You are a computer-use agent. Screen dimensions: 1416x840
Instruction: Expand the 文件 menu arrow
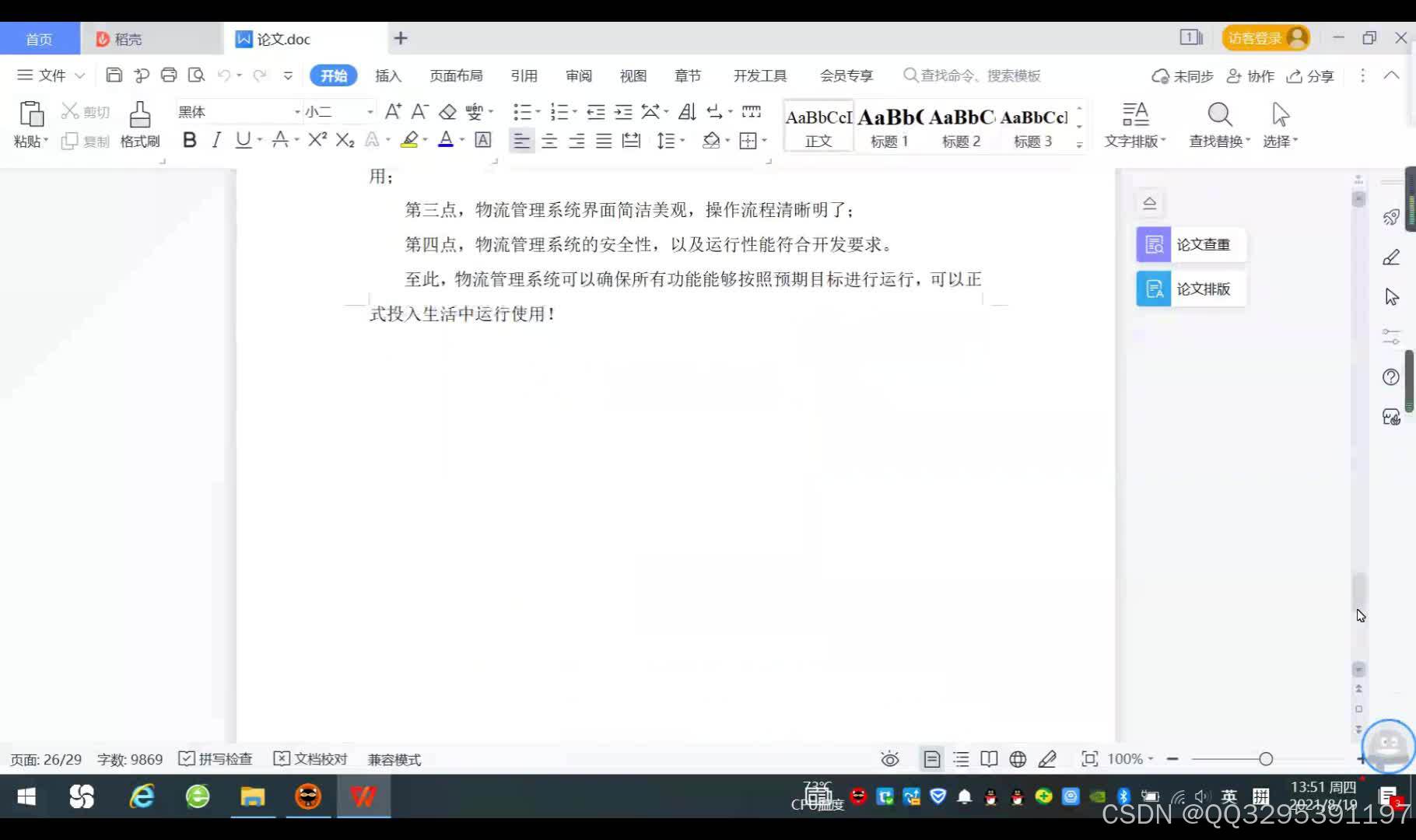click(79, 75)
